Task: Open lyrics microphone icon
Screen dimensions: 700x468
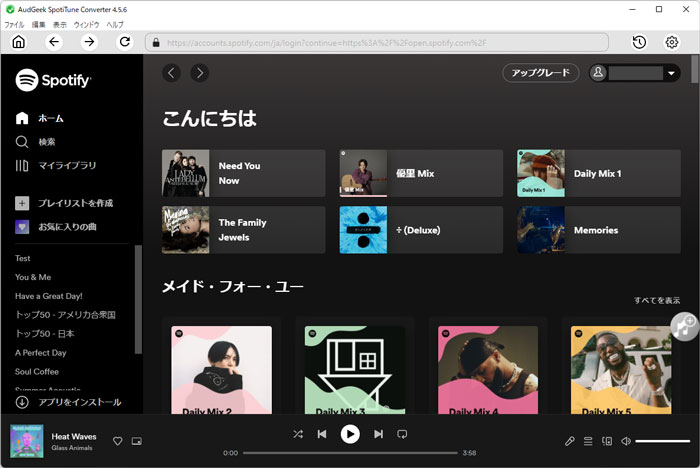Action: pos(570,441)
